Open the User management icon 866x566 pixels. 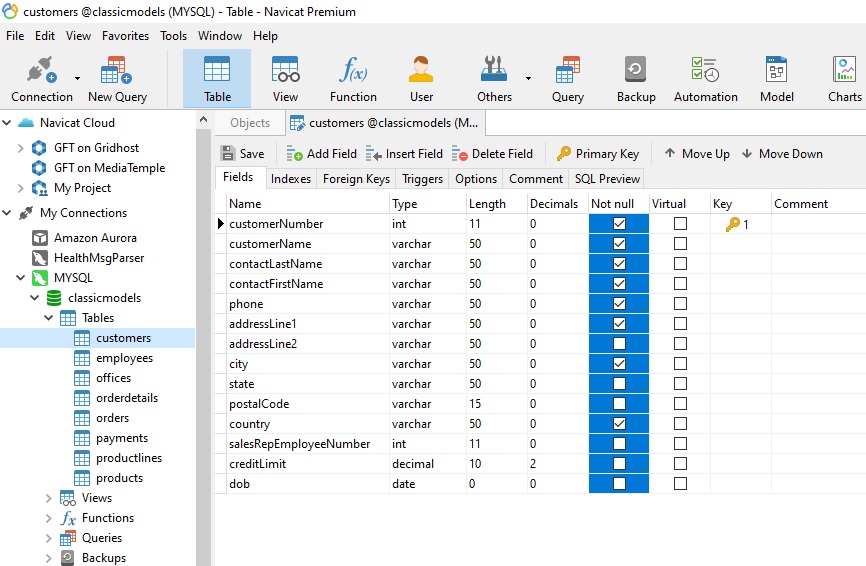421,79
